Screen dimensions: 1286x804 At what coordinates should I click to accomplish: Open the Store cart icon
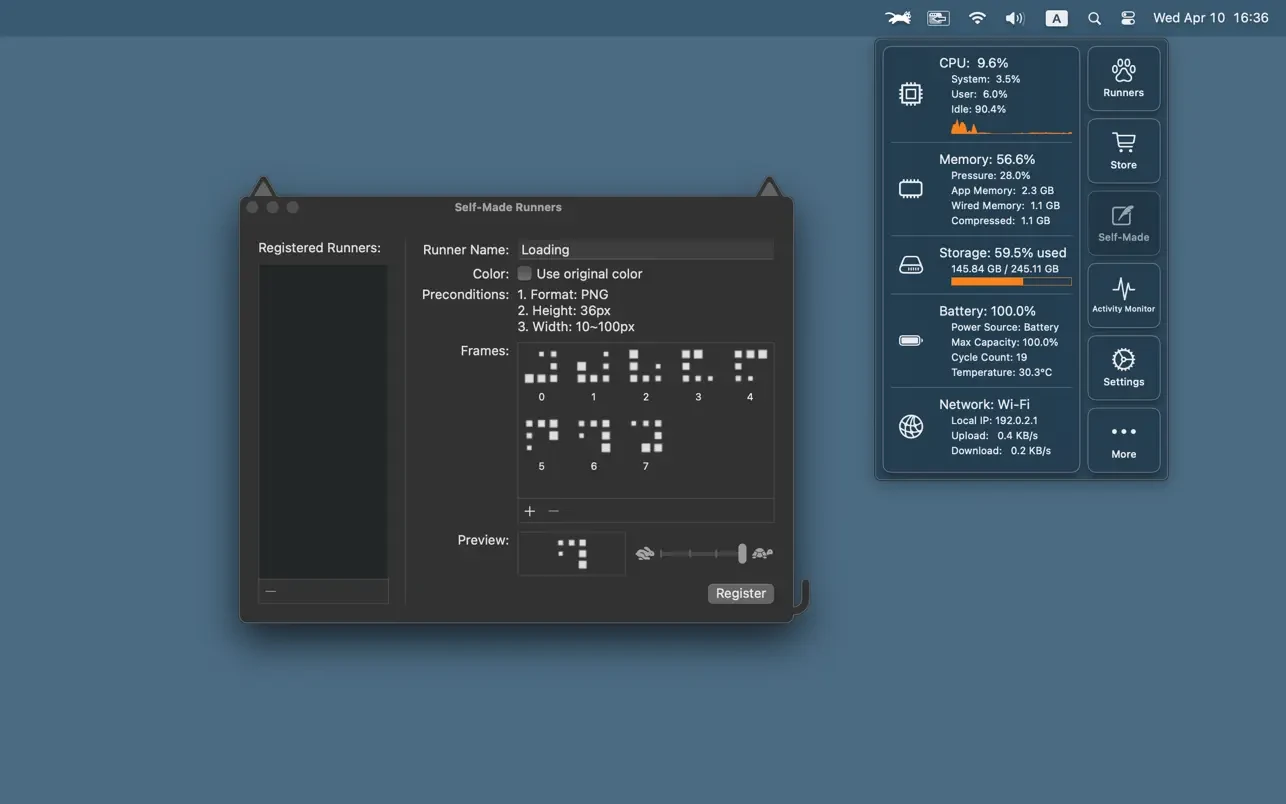click(1123, 151)
